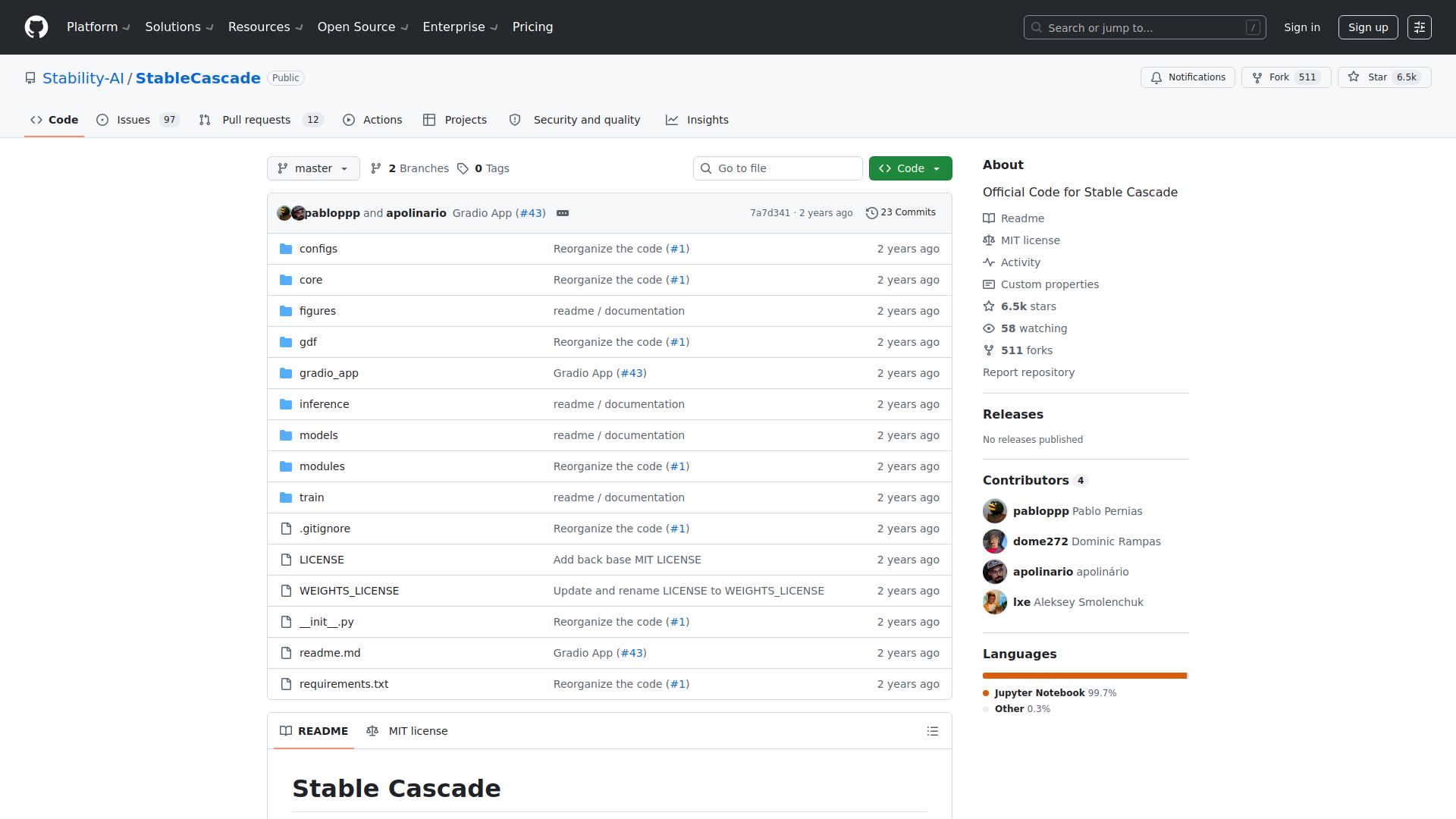Open readme.md file
The image size is (1456, 819).
coord(330,653)
